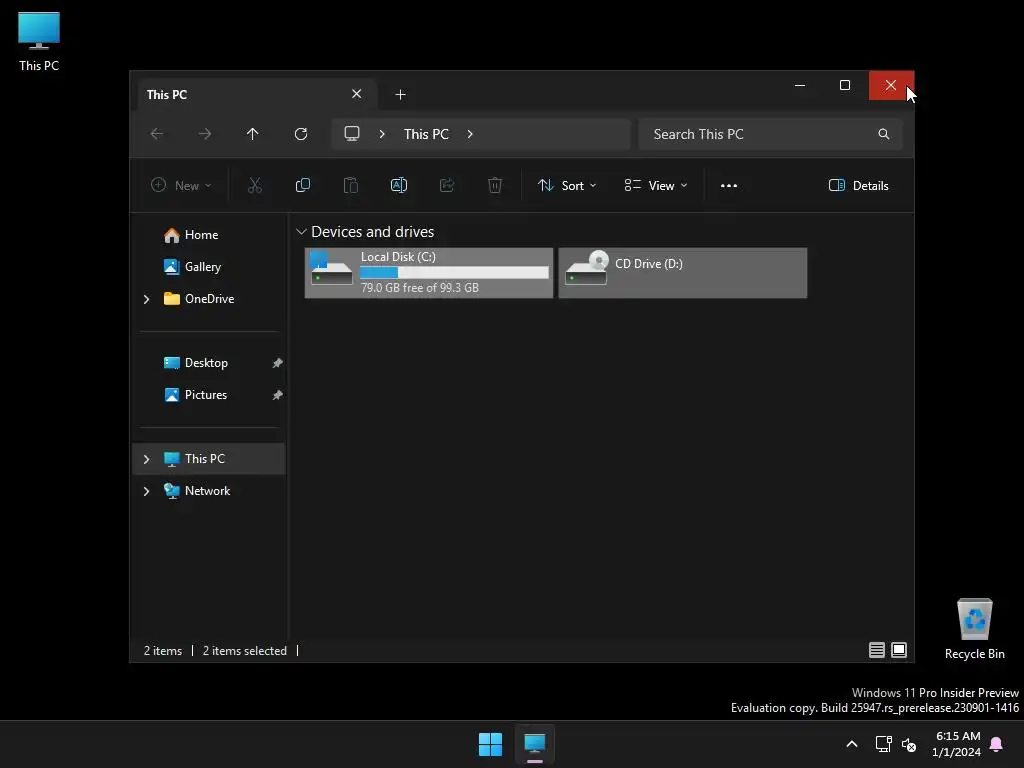Select the Local Disk (C:) drive
1024x768 pixels.
click(429, 272)
